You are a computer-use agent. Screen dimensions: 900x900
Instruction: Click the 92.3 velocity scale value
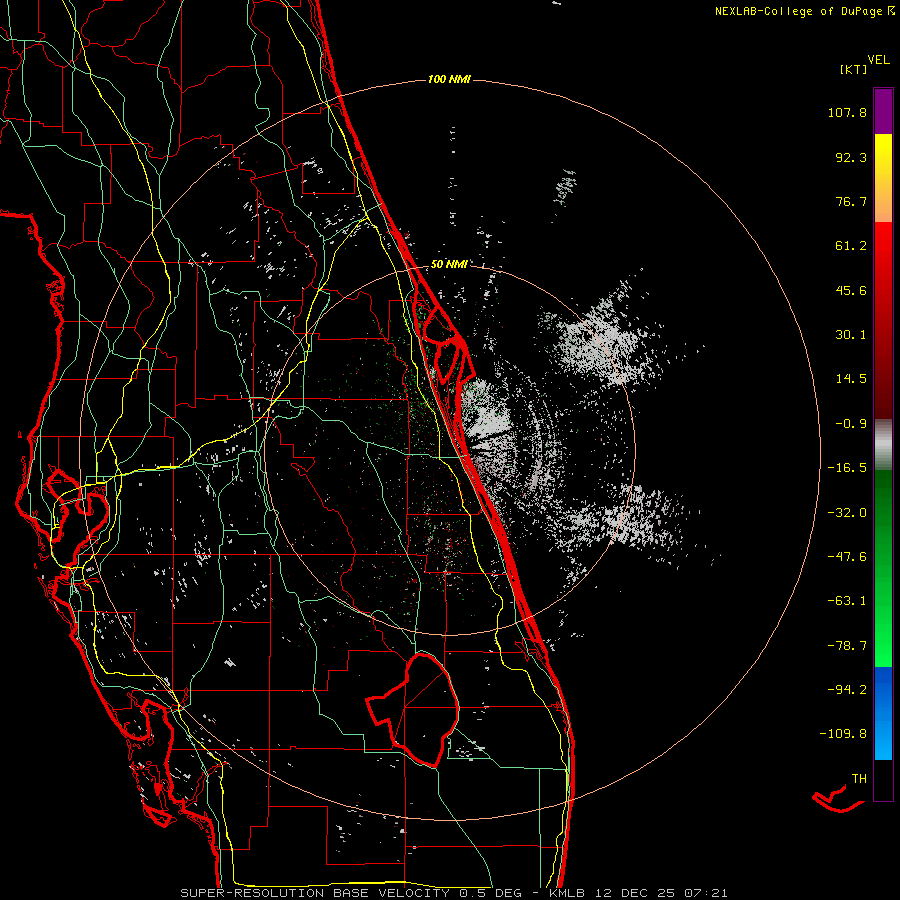pyautogui.click(x=851, y=157)
